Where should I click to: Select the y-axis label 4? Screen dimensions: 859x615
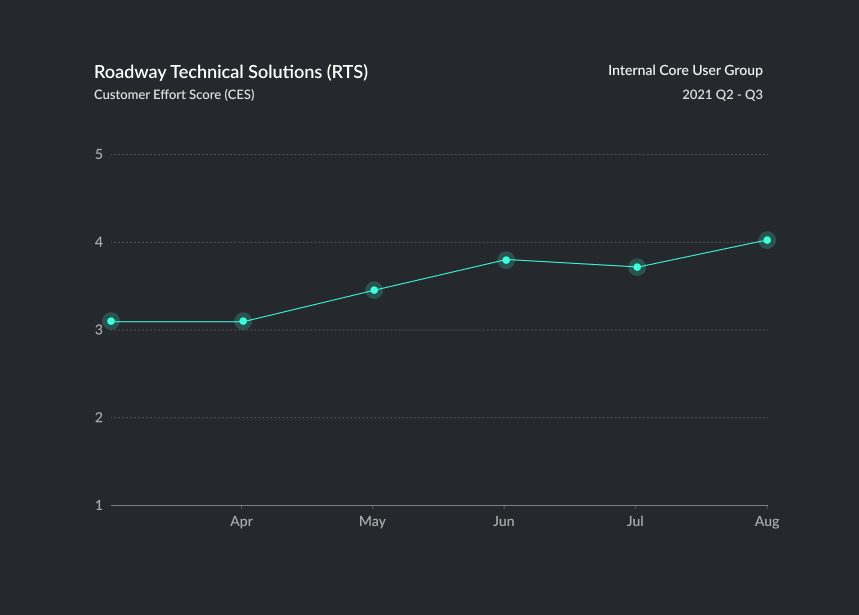click(99, 242)
